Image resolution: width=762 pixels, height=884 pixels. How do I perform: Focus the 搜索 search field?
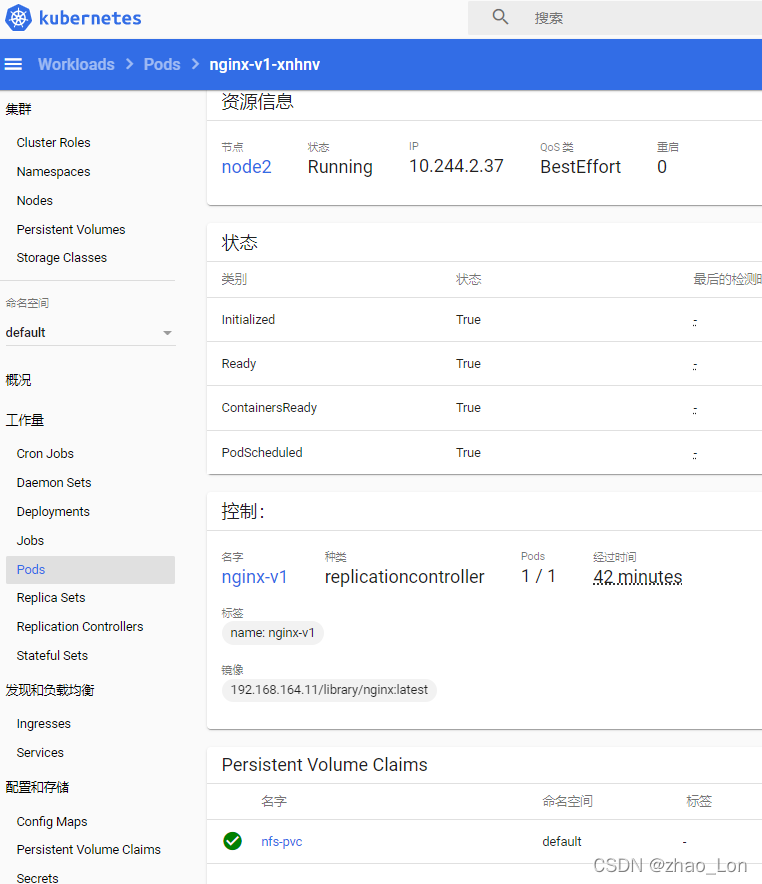coord(615,18)
